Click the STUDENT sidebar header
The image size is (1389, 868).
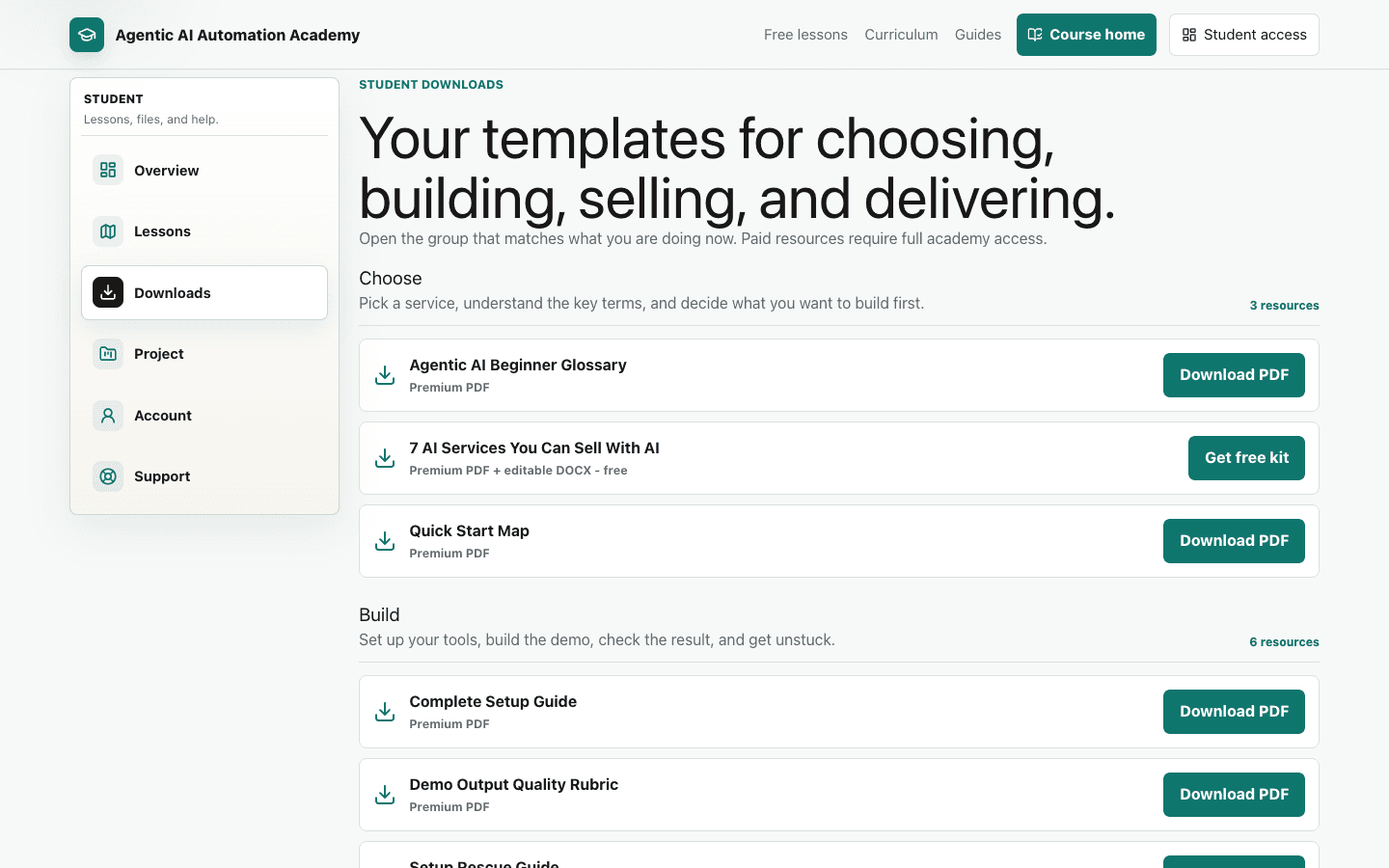[114, 99]
